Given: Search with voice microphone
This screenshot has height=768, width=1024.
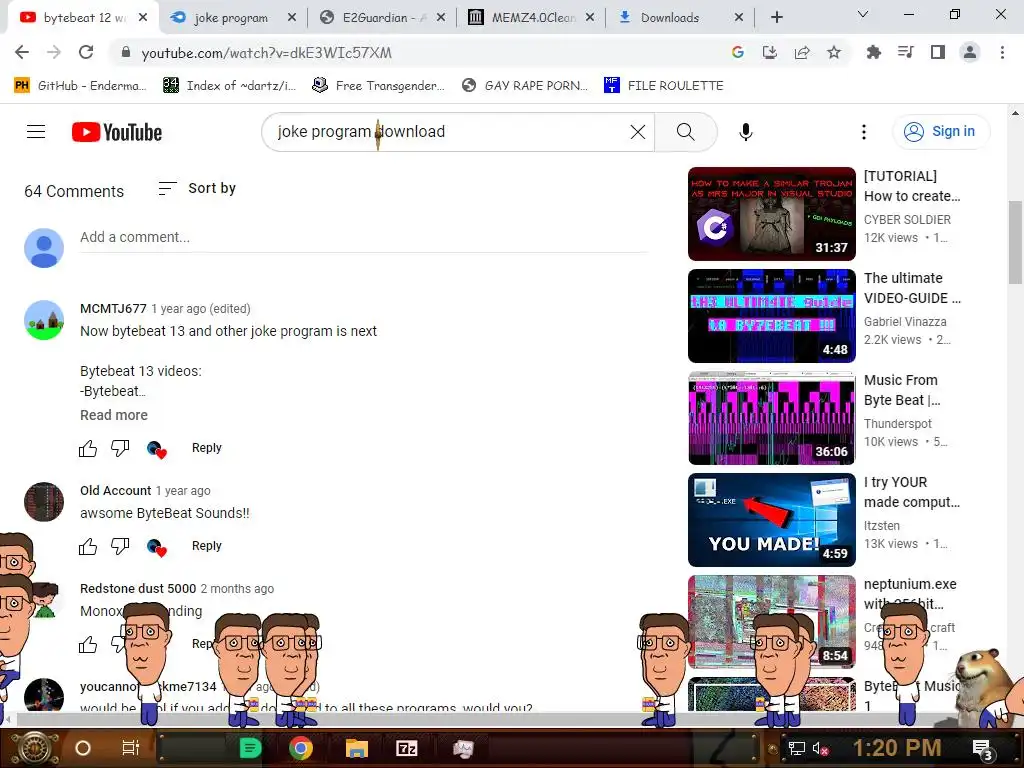Looking at the screenshot, I should click(745, 132).
